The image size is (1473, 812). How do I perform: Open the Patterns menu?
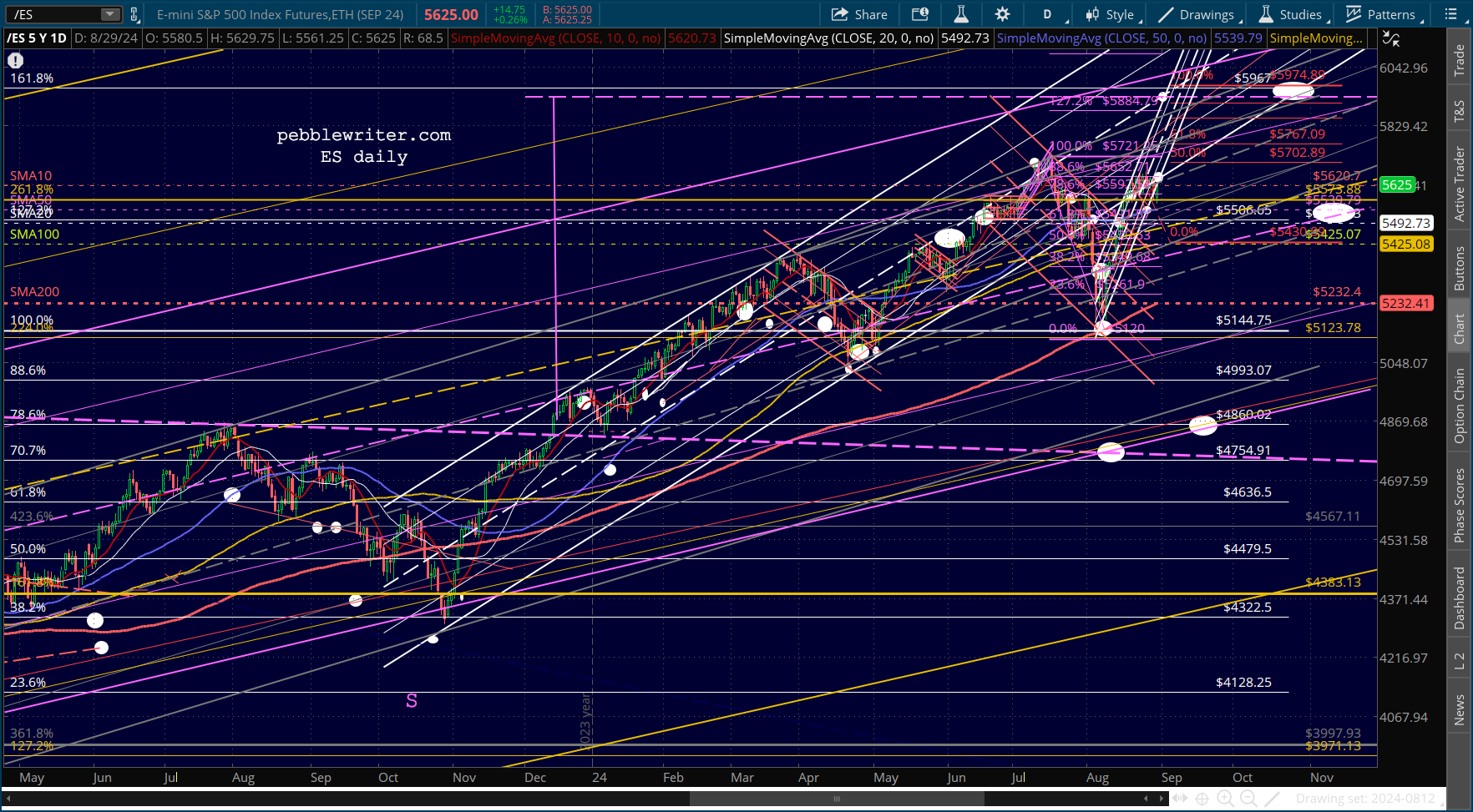tap(1381, 14)
